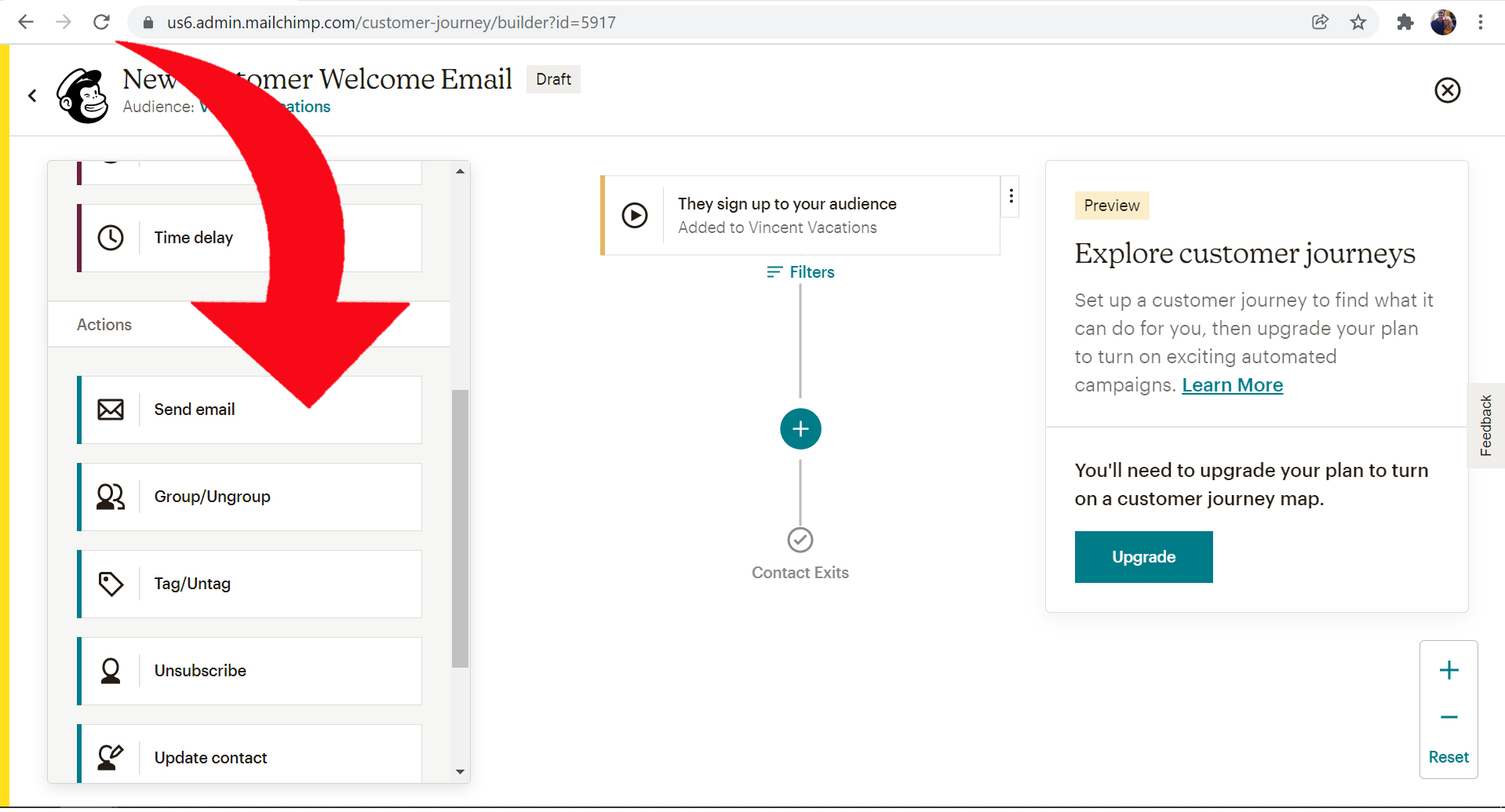The height and width of the screenshot is (812, 1505).
Task: Follow the Learn More link
Action: click(1232, 385)
